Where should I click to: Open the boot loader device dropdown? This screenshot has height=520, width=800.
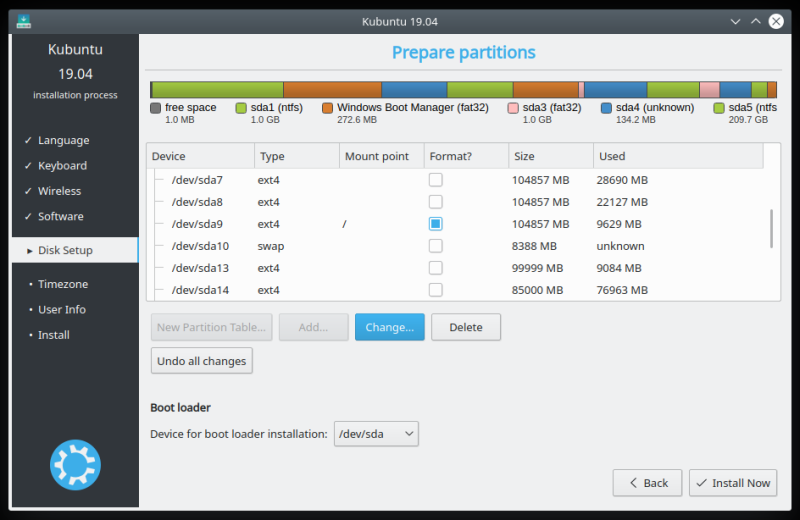(377, 434)
